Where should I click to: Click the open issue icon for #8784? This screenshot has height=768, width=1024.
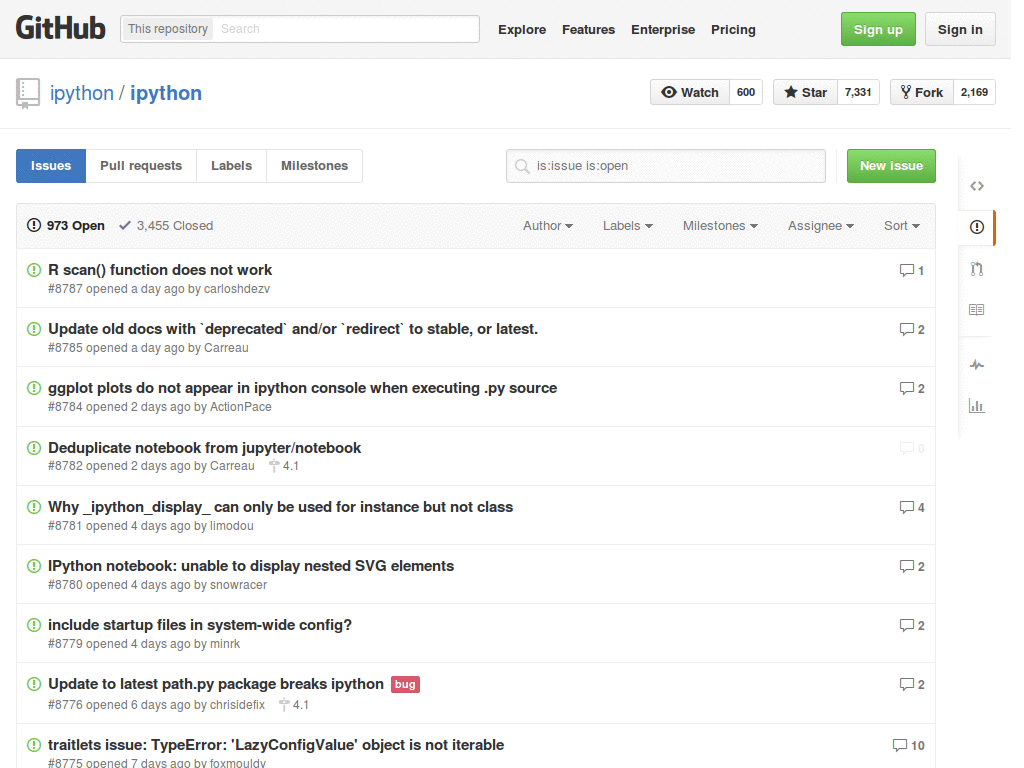(x=34, y=388)
